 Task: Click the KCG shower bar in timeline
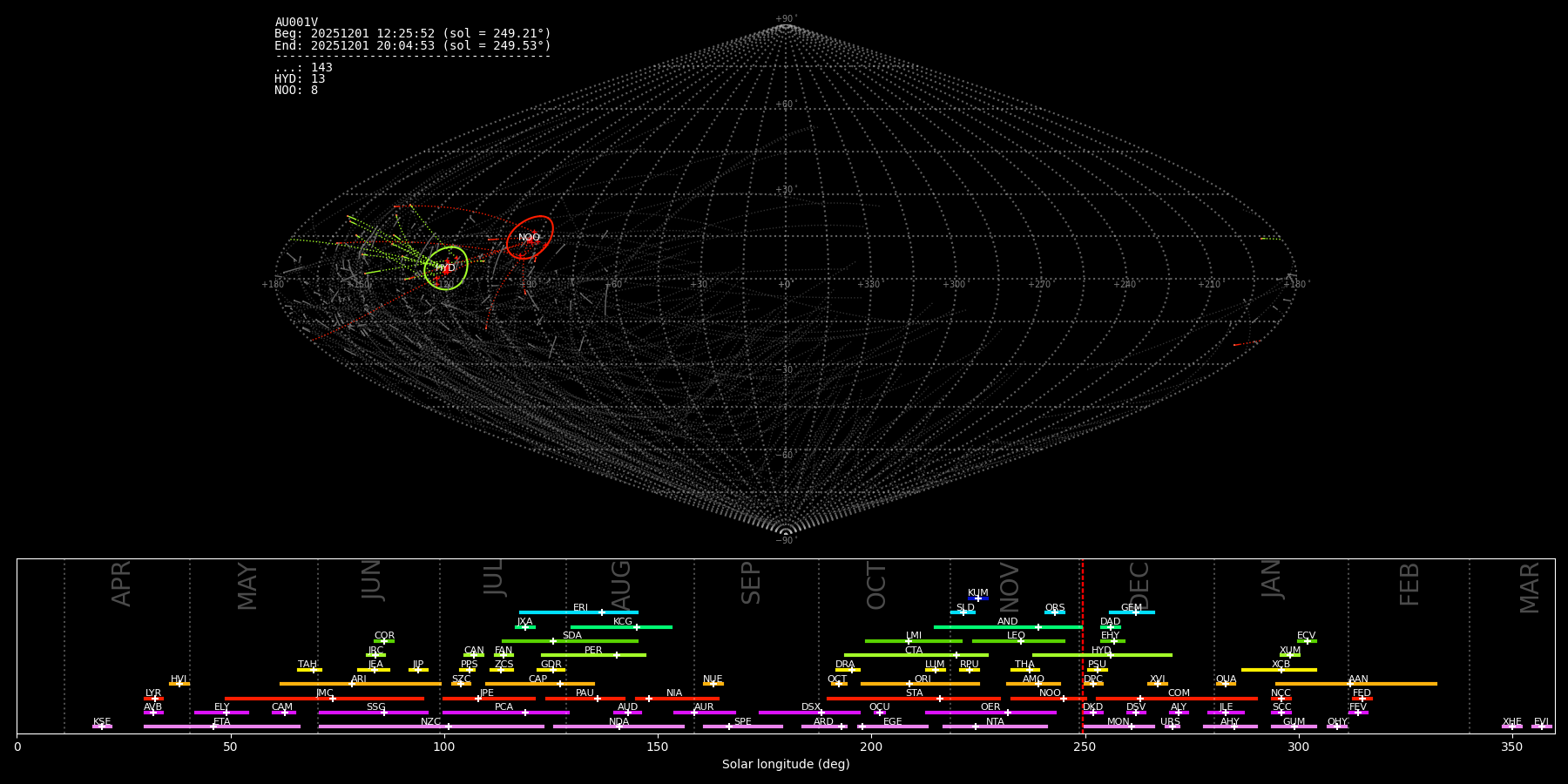(x=621, y=627)
